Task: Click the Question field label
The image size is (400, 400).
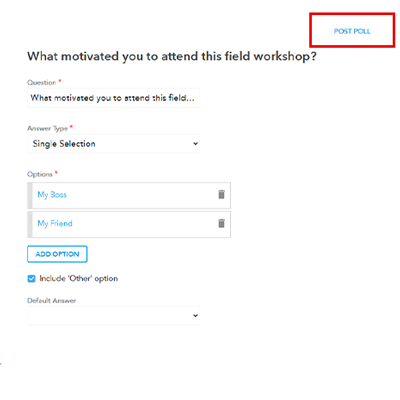Action: coord(42,82)
